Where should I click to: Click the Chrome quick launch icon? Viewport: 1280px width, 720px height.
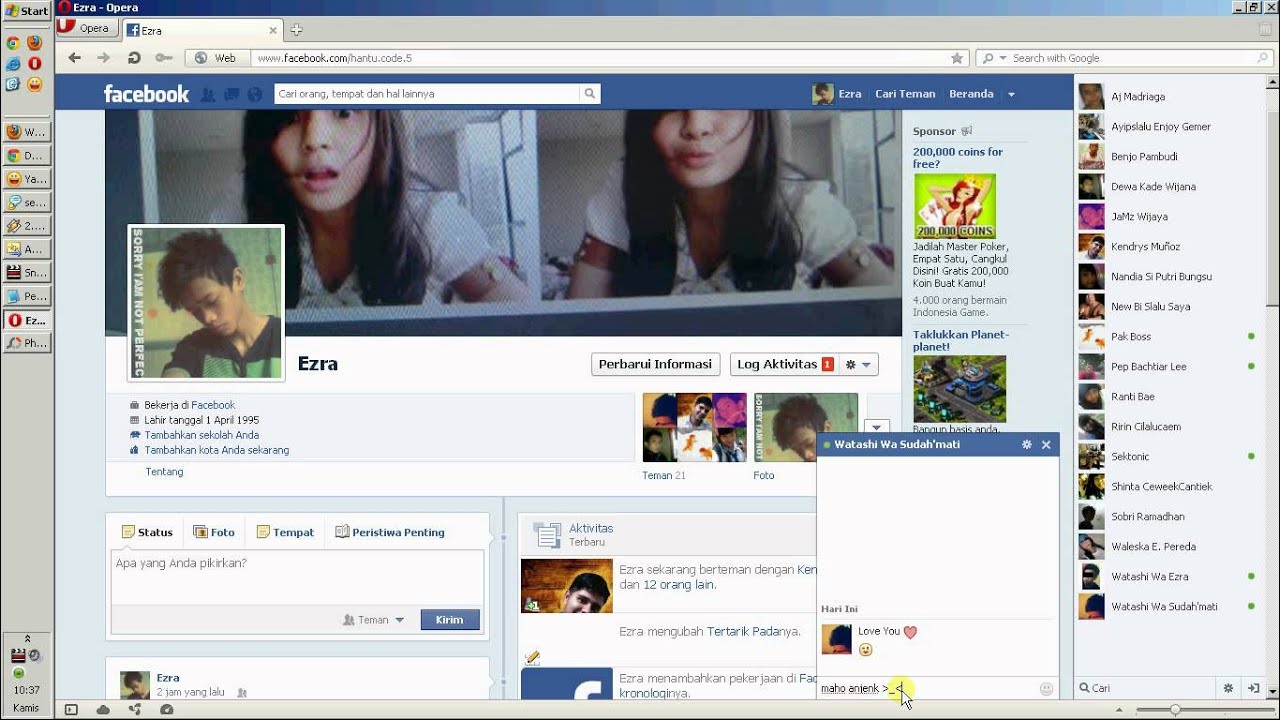13,43
